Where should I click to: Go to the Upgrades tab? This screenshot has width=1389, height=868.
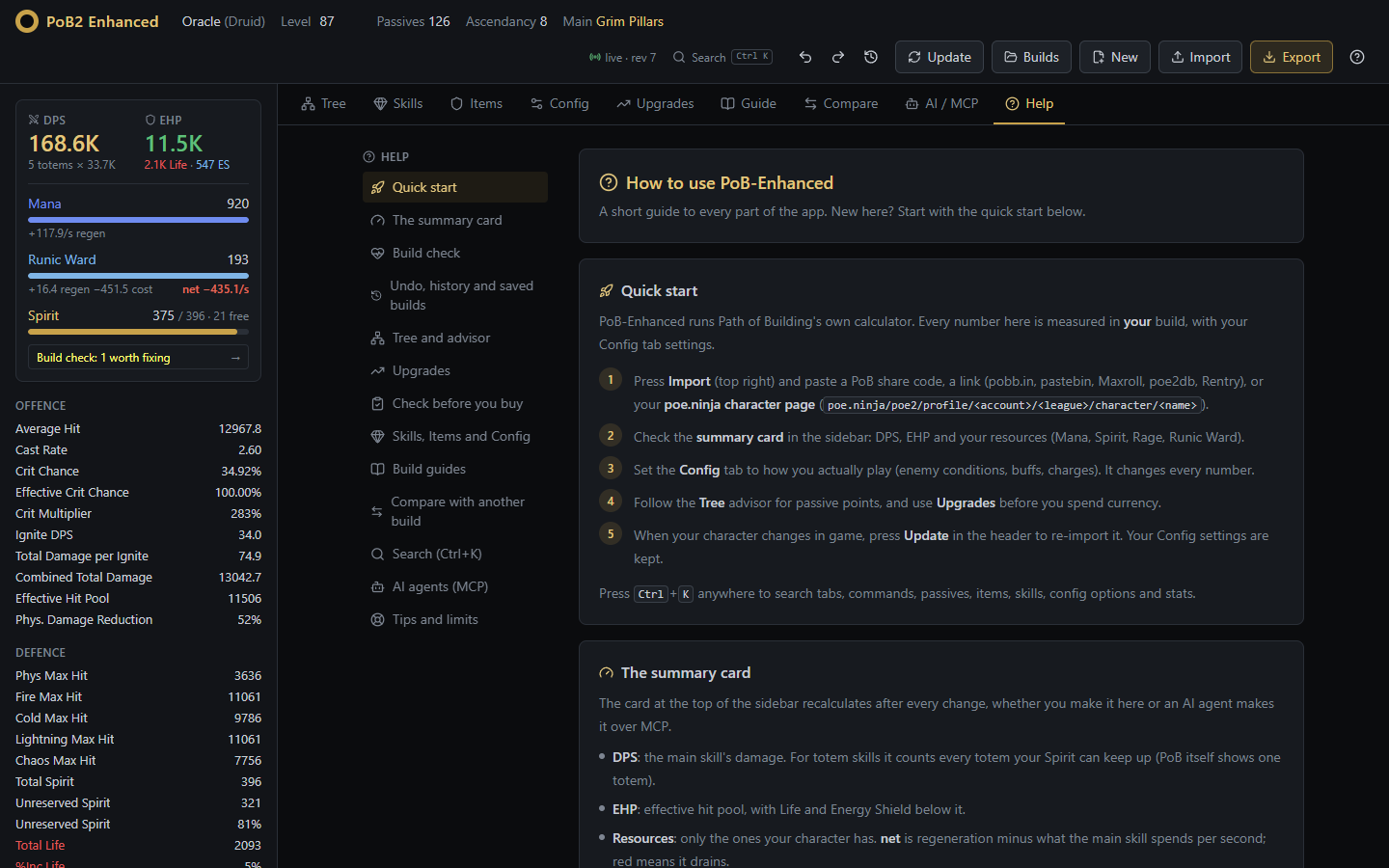pyautogui.click(x=655, y=103)
